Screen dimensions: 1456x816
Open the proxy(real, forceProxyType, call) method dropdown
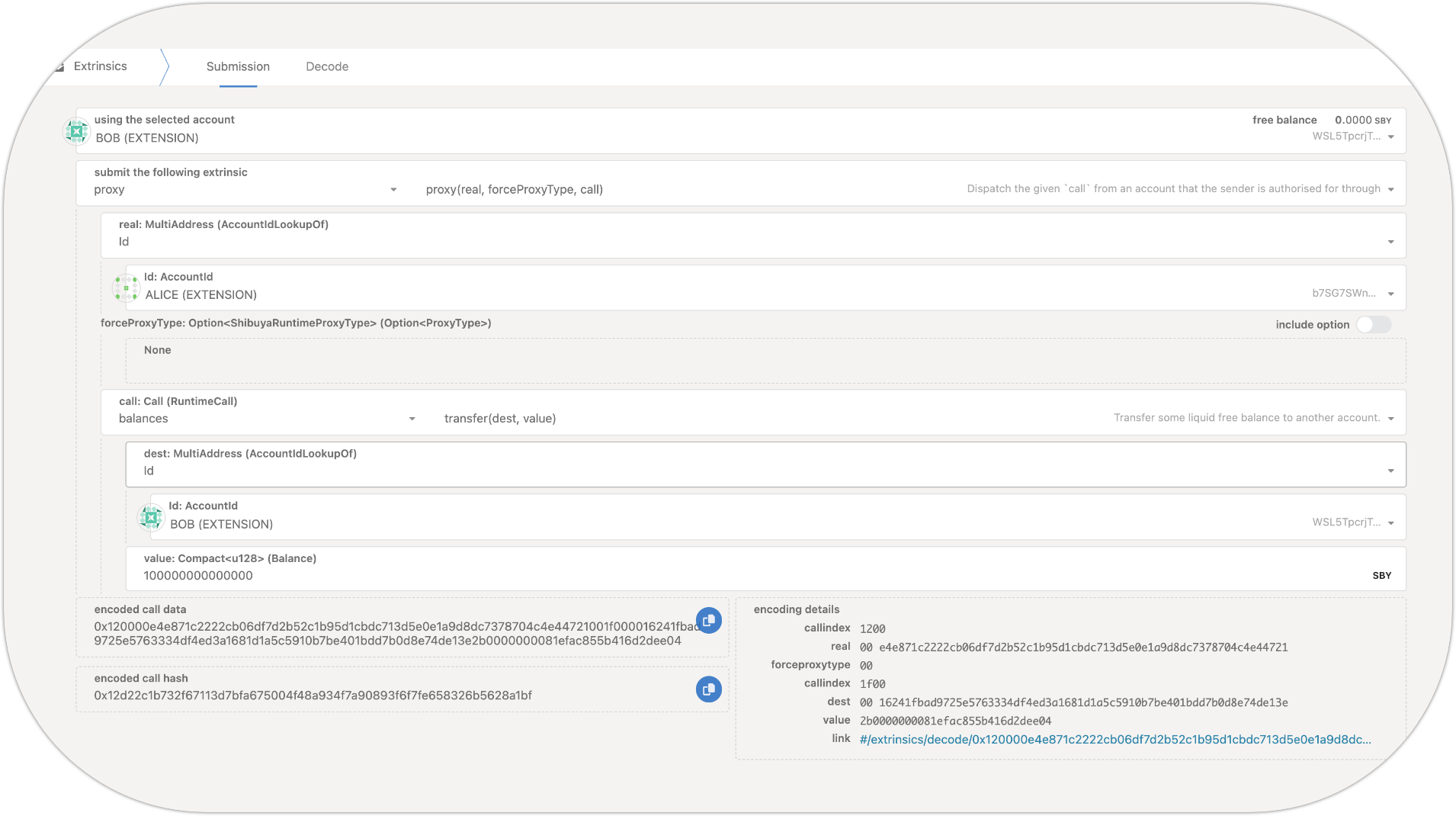click(x=1390, y=190)
